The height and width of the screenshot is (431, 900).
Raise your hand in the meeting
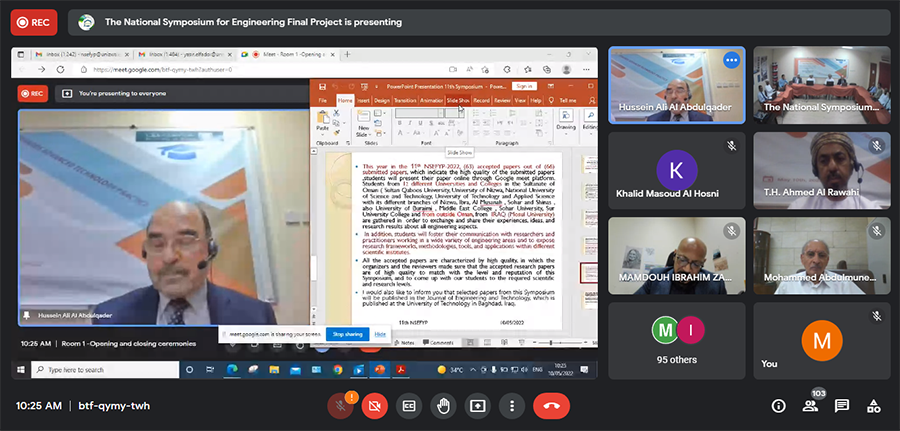(x=444, y=406)
